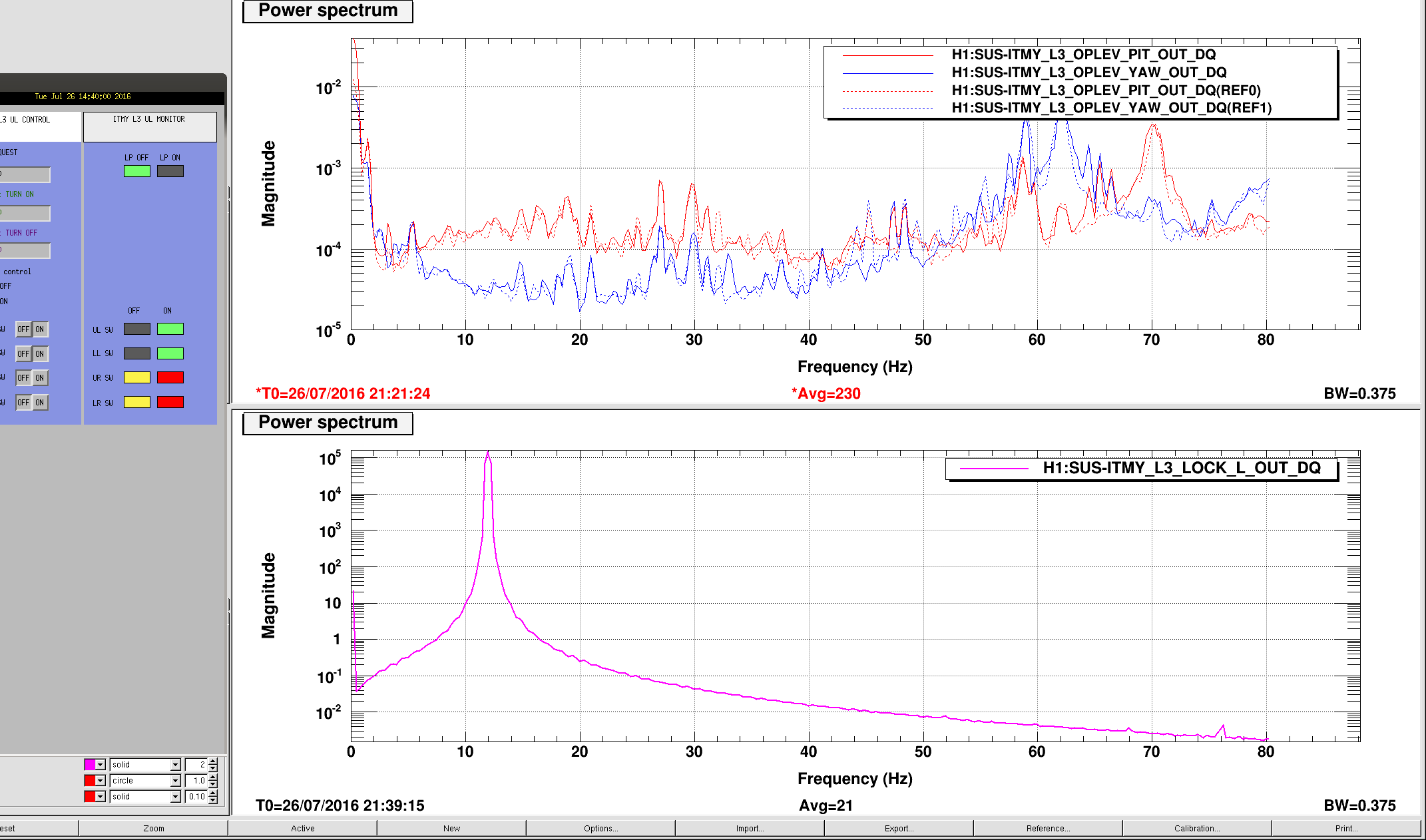The image size is (1426, 840).
Task: Open the red color dropdown beside 0.10
Action: click(101, 797)
